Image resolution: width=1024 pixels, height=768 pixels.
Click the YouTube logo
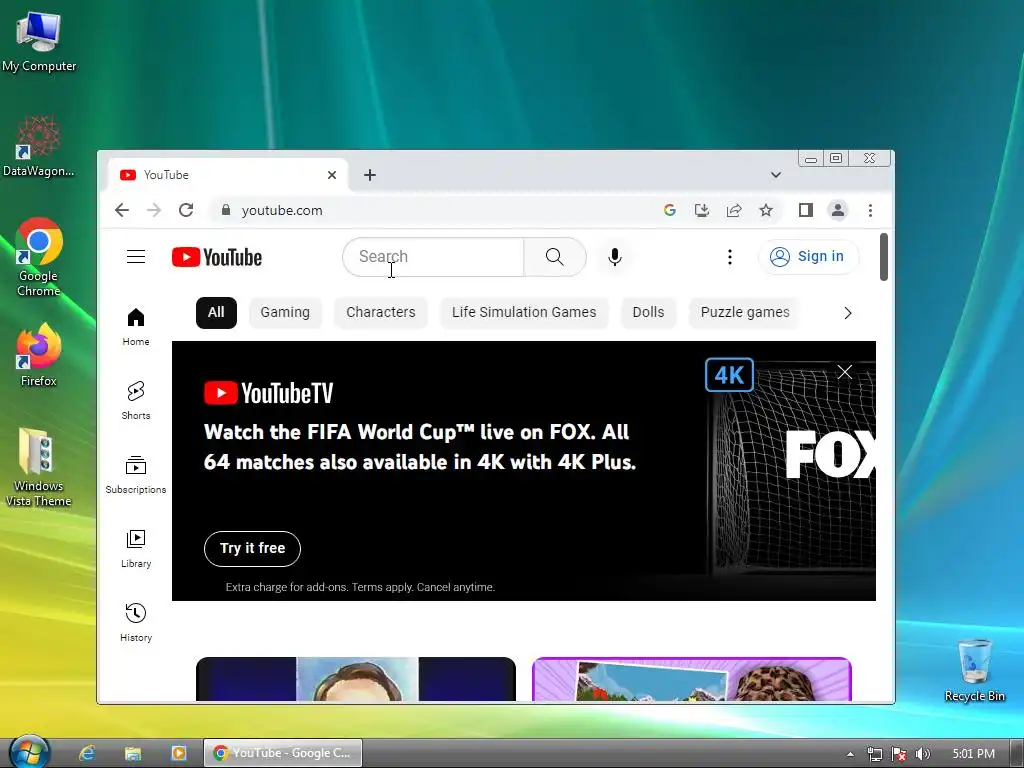click(217, 257)
